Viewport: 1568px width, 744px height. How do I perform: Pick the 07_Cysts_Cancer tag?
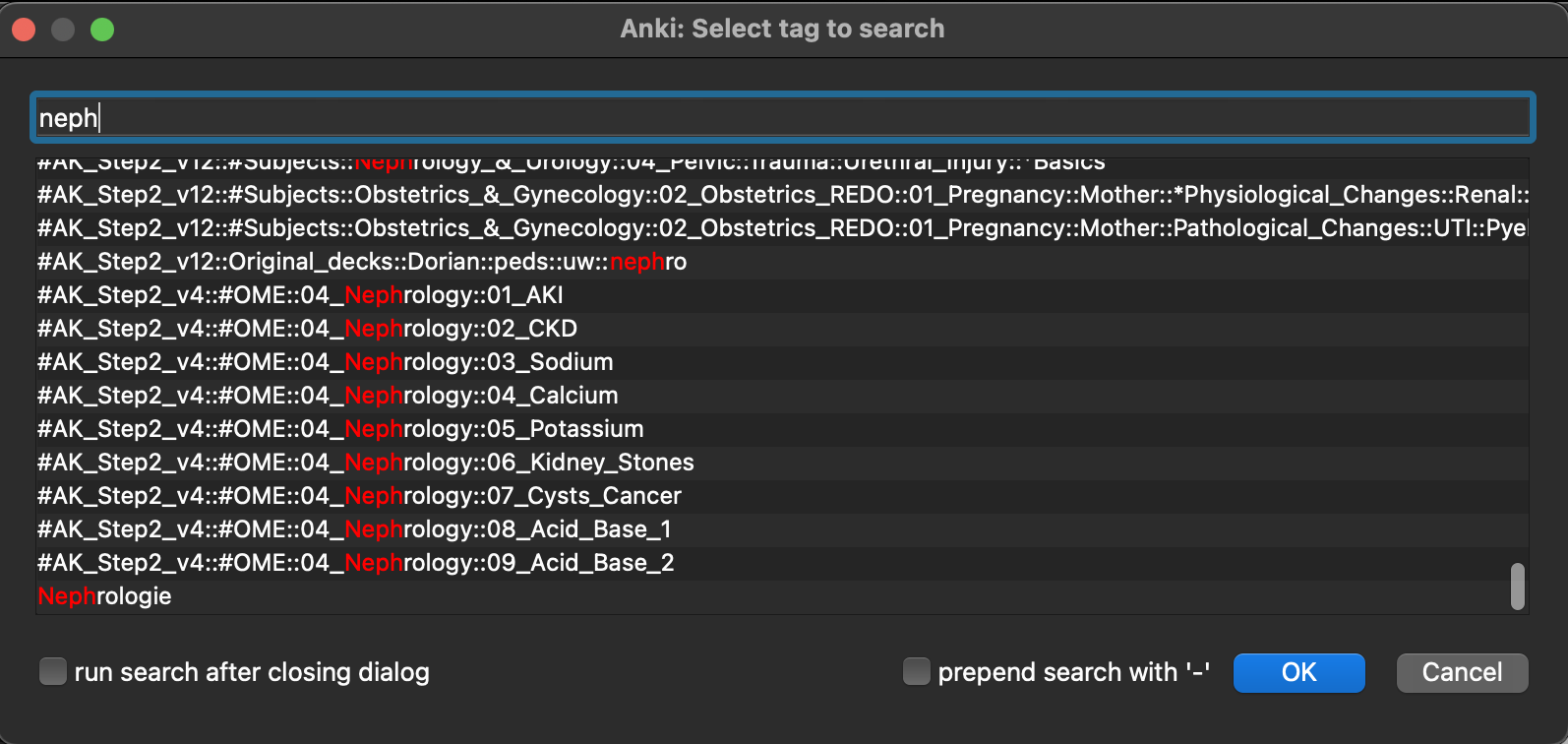click(359, 496)
